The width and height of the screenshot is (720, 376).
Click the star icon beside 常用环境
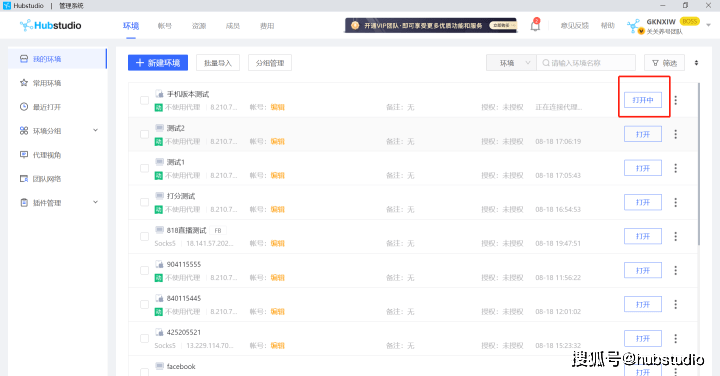[24, 83]
